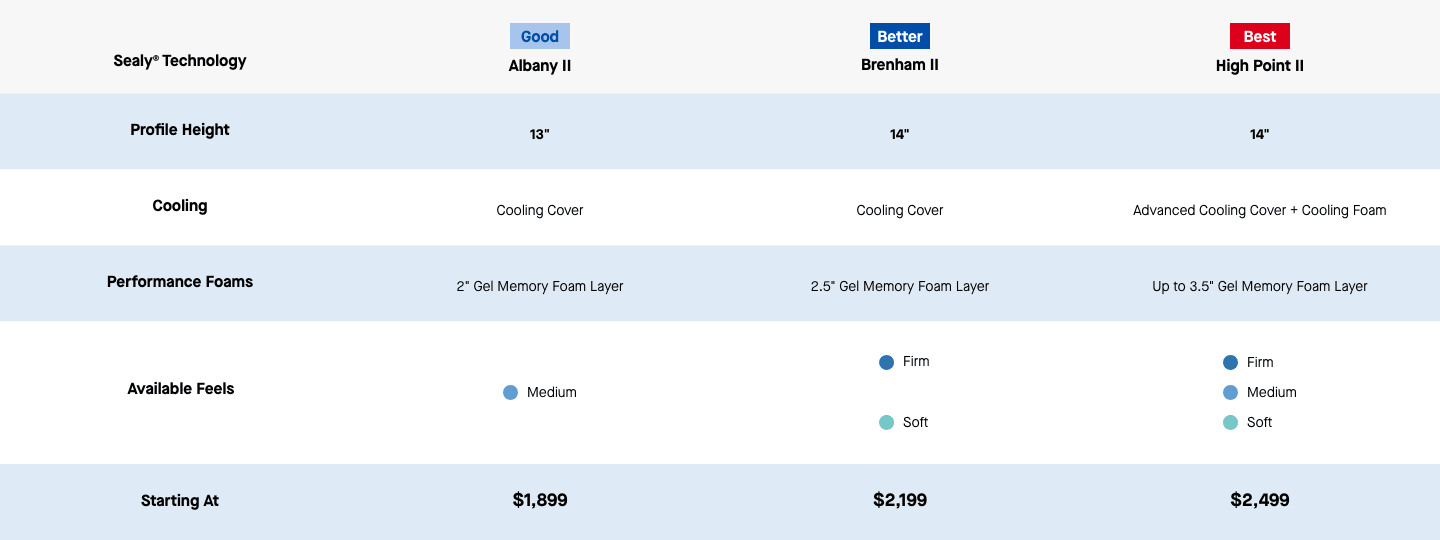Click the Medium label under Albany II
Screen dimensions: 1440x540
552,393
